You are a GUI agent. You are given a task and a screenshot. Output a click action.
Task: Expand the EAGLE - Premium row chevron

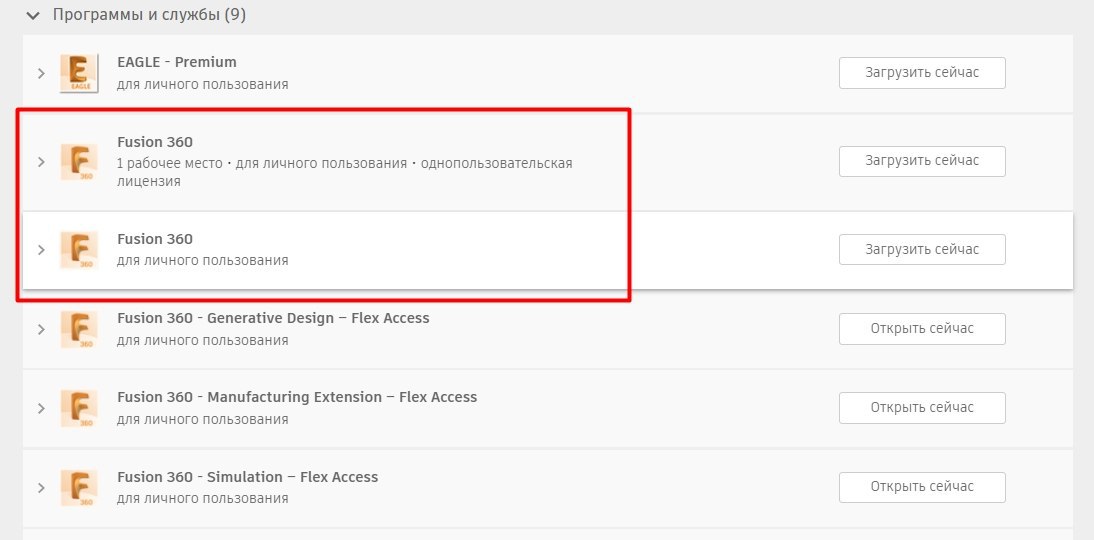pos(41,73)
